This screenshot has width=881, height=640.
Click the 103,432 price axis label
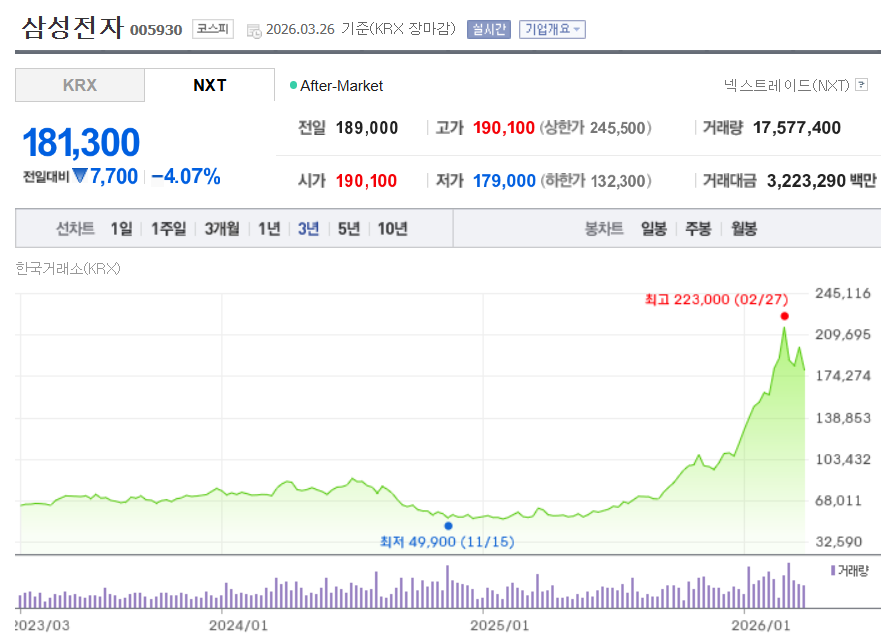point(843,460)
